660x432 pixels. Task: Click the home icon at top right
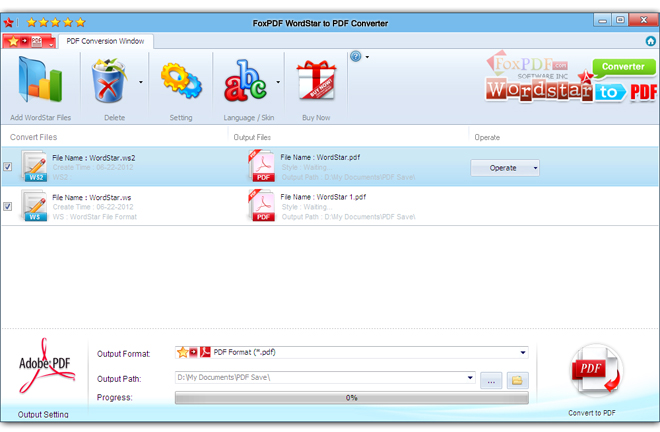pyautogui.click(x=651, y=41)
